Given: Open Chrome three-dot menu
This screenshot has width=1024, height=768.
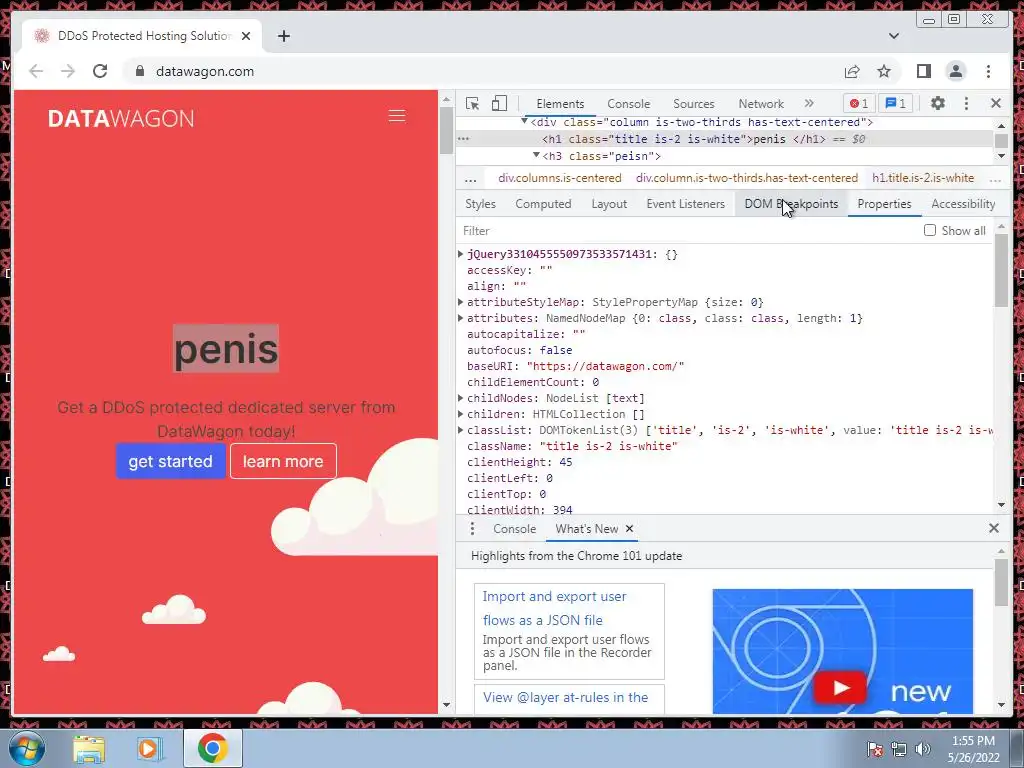Looking at the screenshot, I should pyautogui.click(x=988, y=71).
